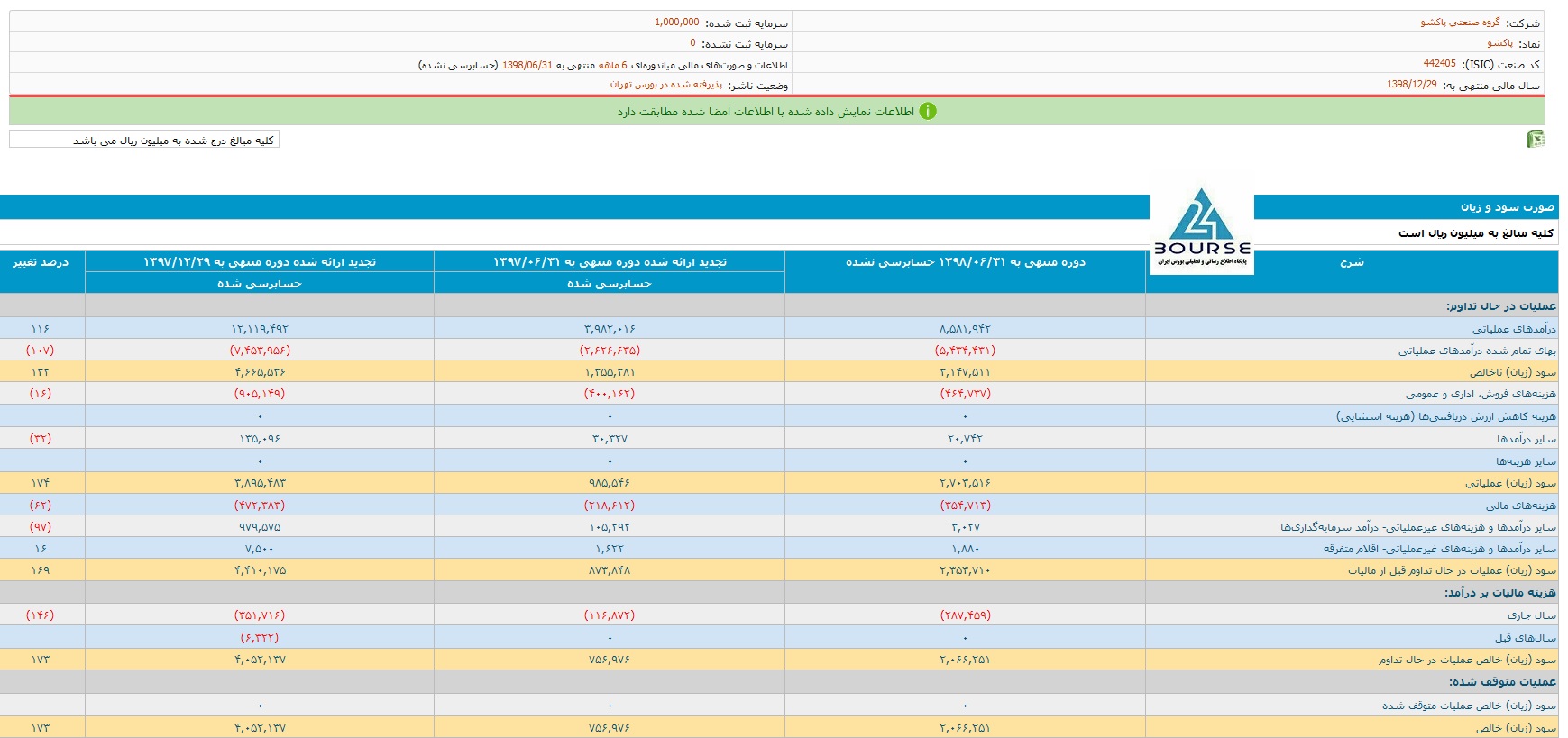Click the هزینه‌های مالی row label
This screenshot has width=1568, height=738.
coord(1521,506)
